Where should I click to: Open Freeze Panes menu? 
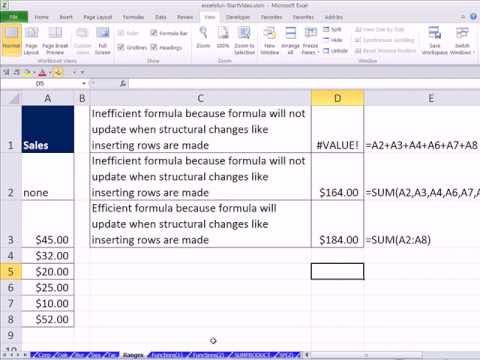pyautogui.click(x=311, y=40)
